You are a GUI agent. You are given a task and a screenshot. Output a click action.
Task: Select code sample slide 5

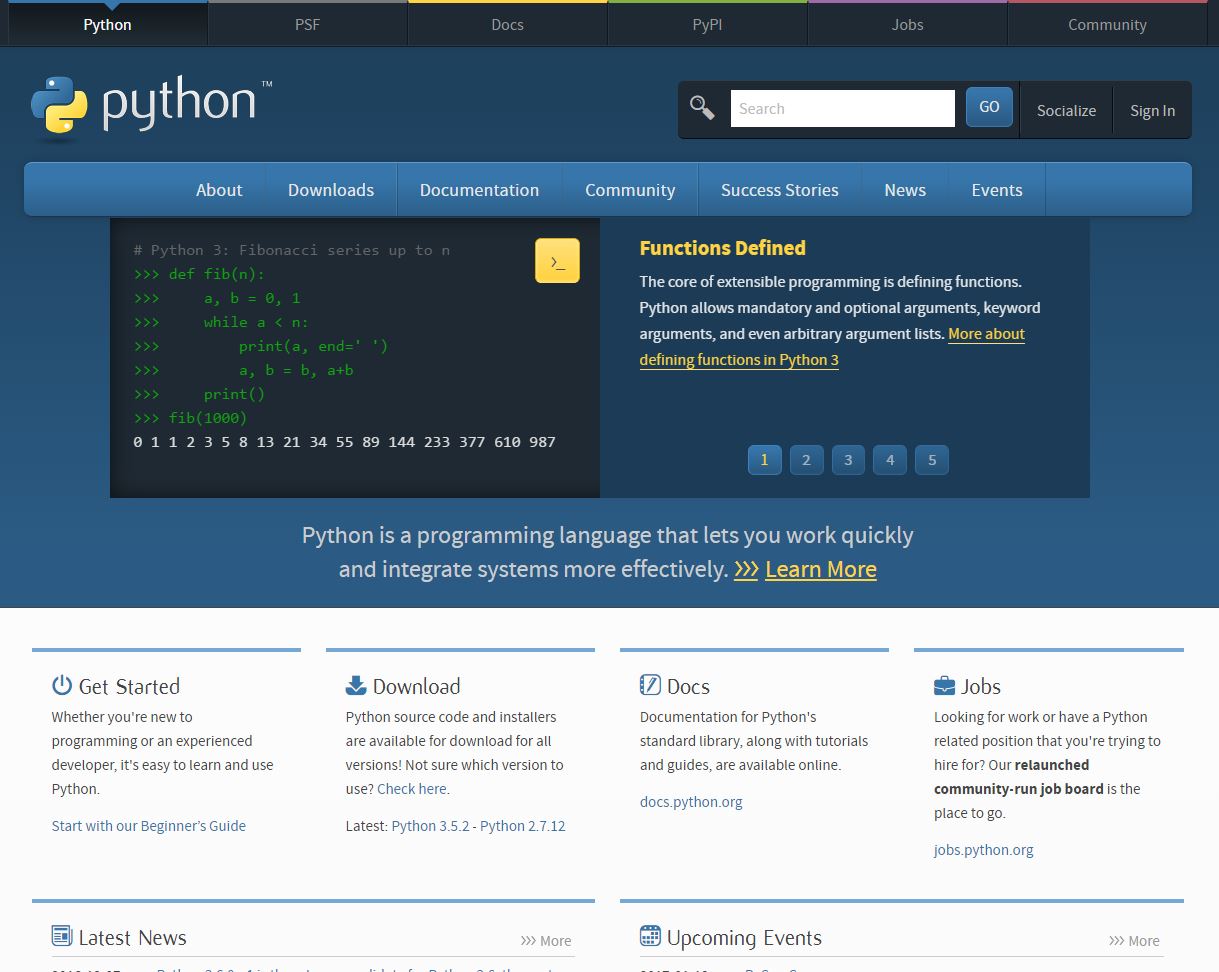(932, 460)
